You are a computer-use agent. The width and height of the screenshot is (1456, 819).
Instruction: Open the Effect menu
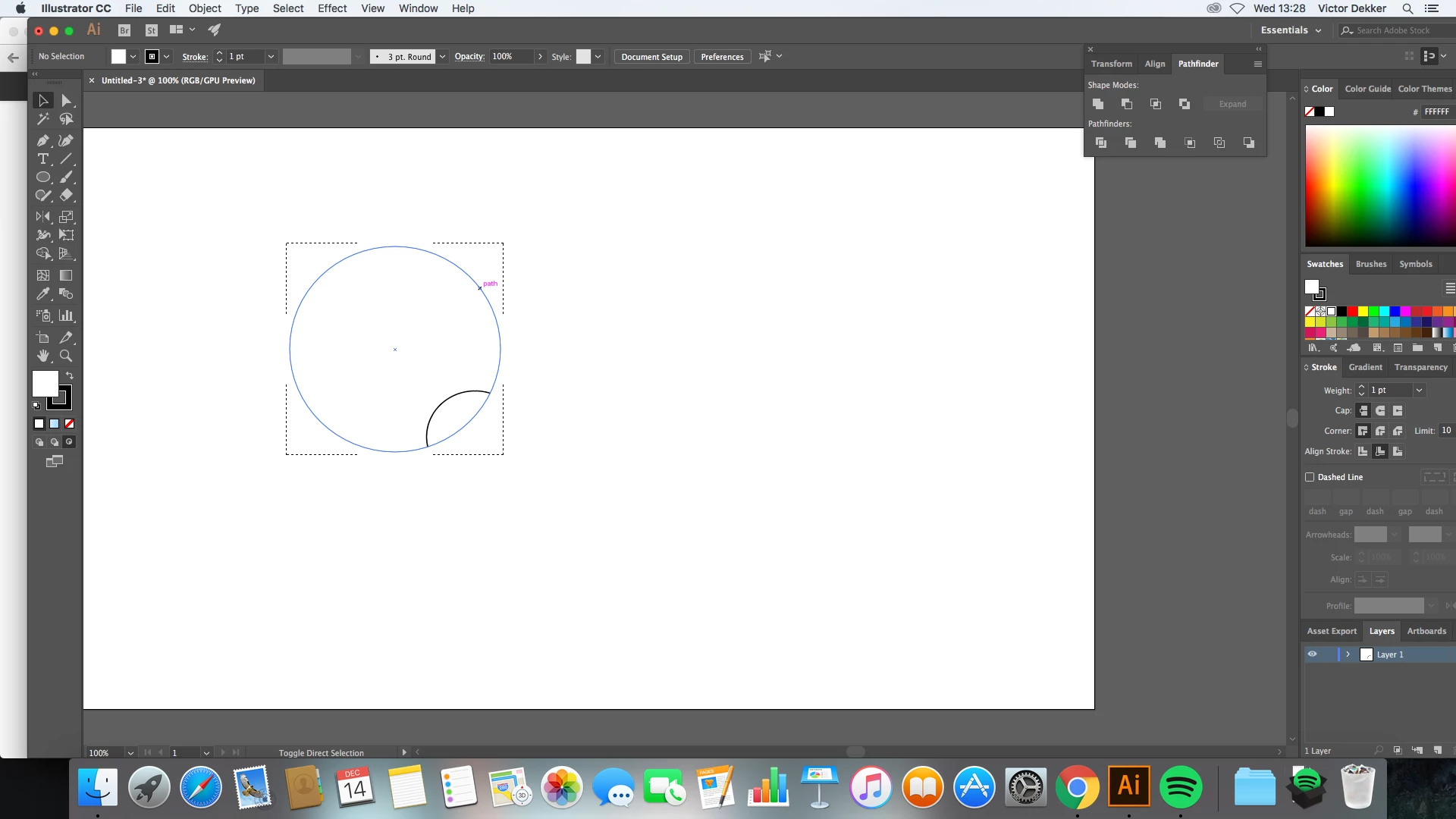pos(332,8)
